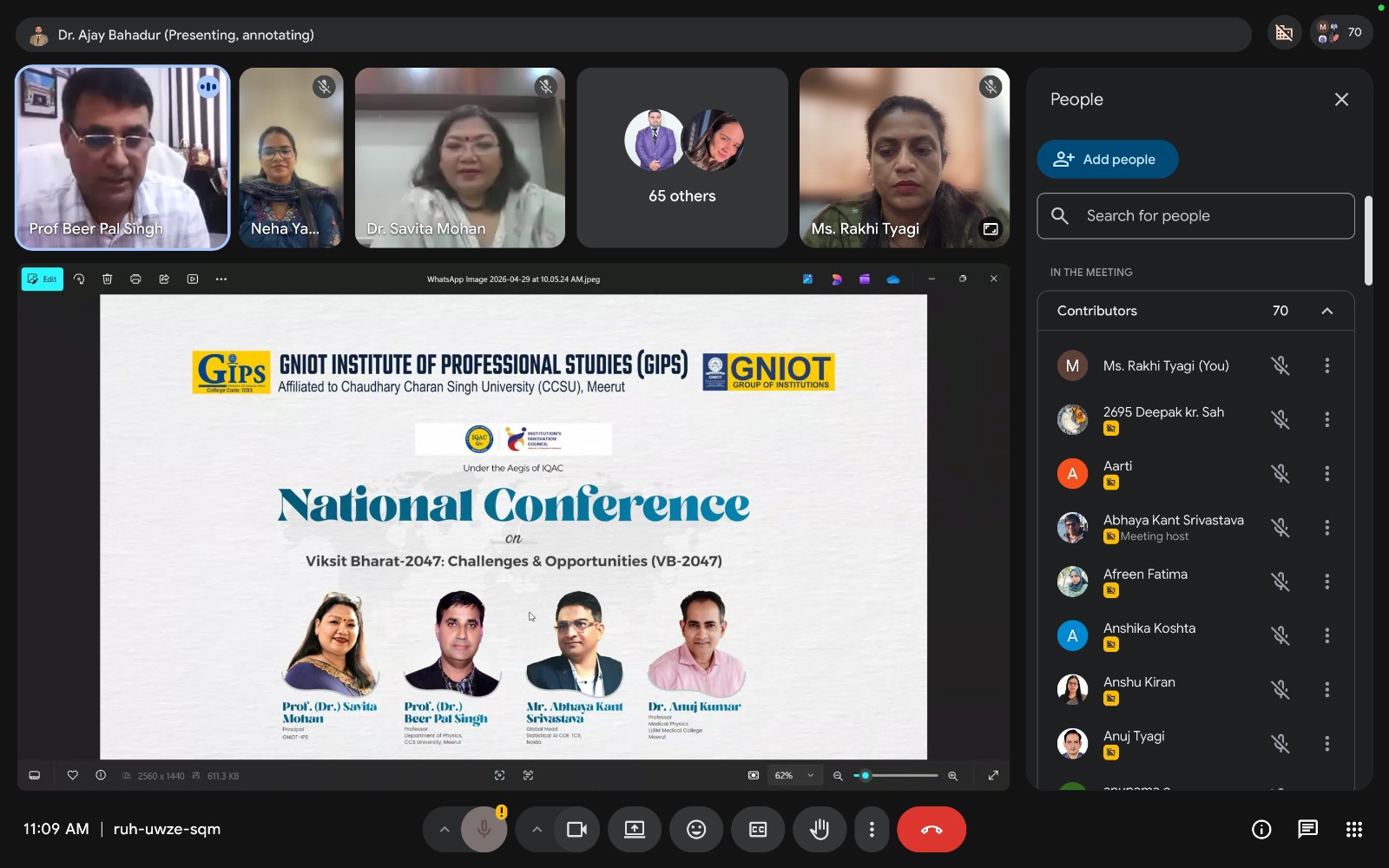Viewport: 1389px width, 868px height.
Task: Open the 62% zoom dropdown in Photos
Action: tap(795, 775)
